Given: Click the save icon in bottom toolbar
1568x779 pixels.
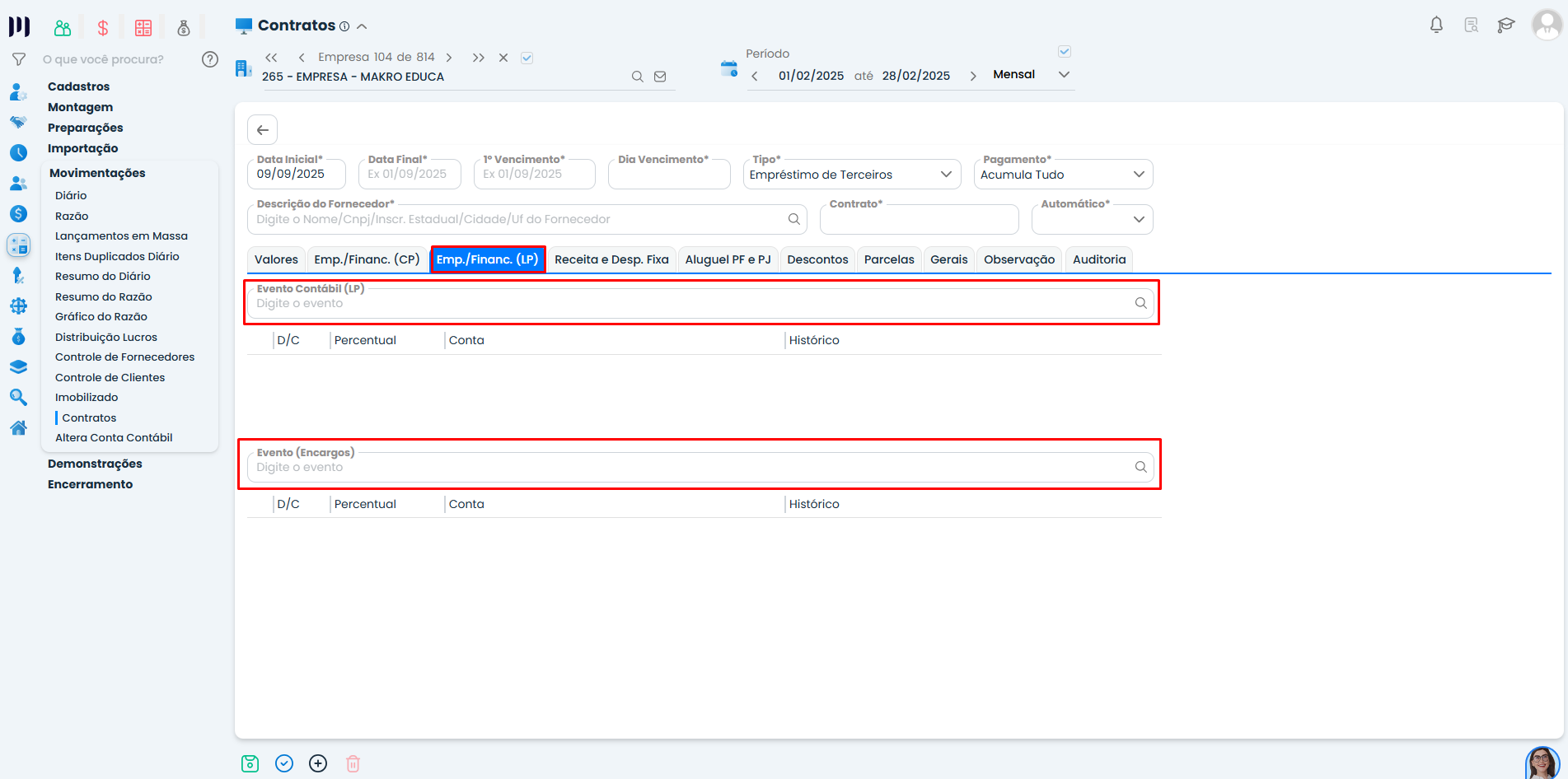Looking at the screenshot, I should click(x=250, y=763).
